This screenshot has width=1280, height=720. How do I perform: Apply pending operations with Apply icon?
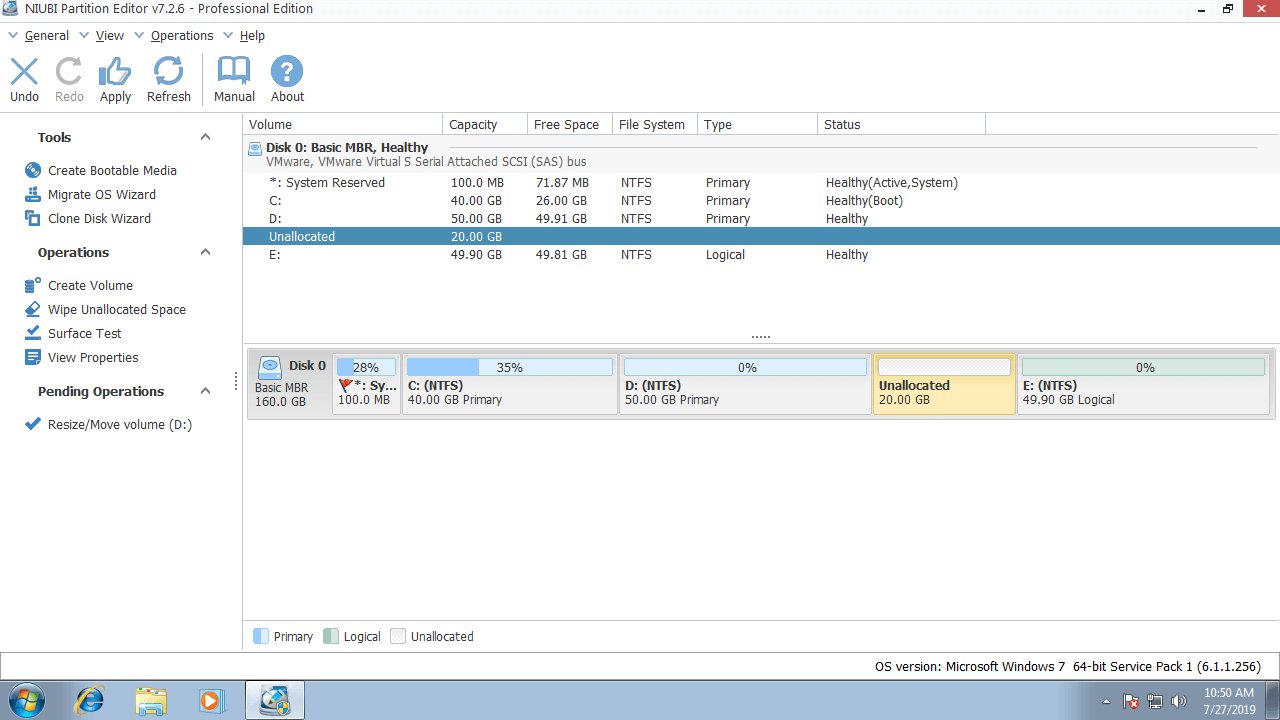point(115,73)
